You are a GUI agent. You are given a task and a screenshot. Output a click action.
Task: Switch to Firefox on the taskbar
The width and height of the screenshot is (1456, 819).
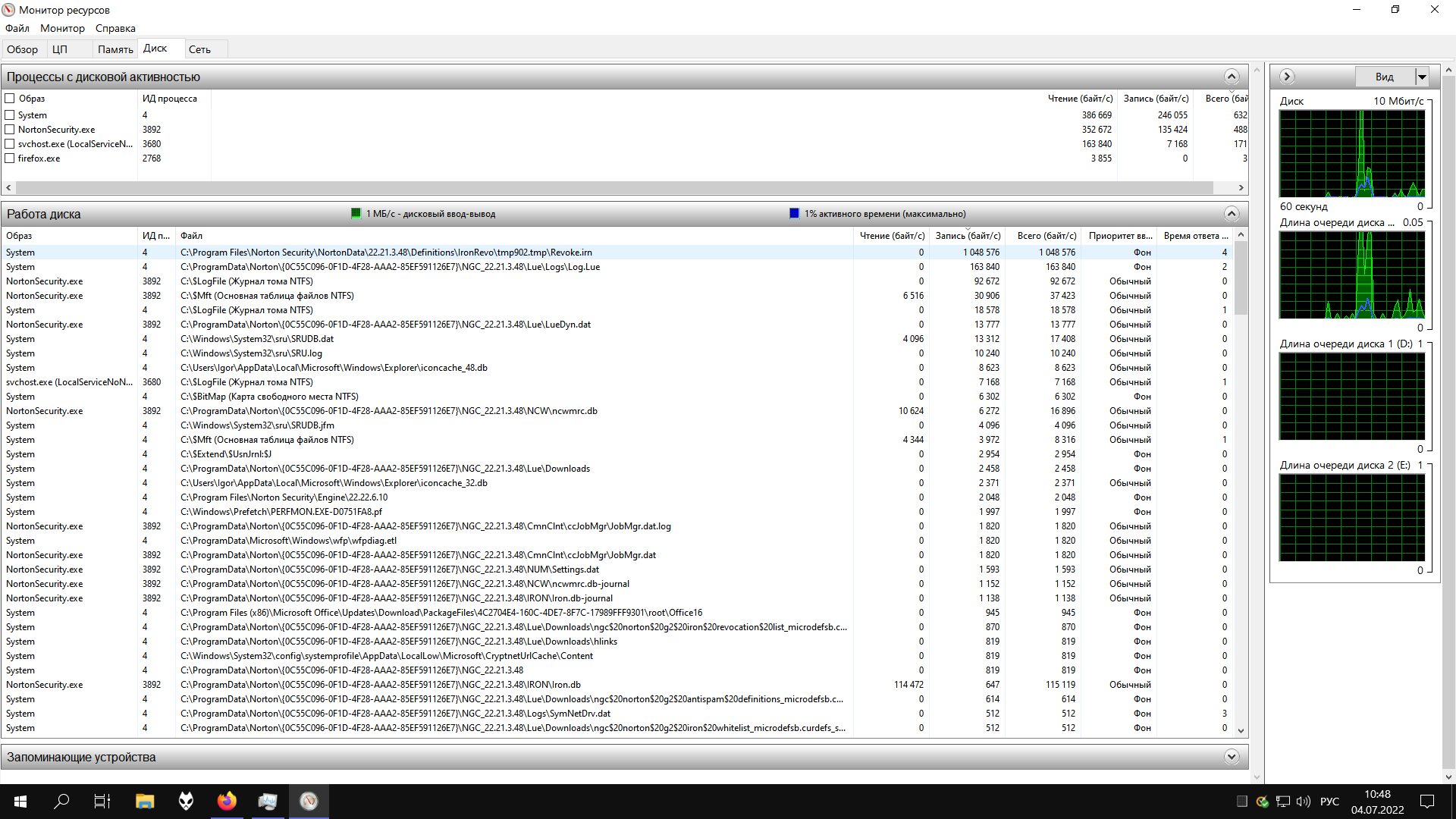click(227, 801)
